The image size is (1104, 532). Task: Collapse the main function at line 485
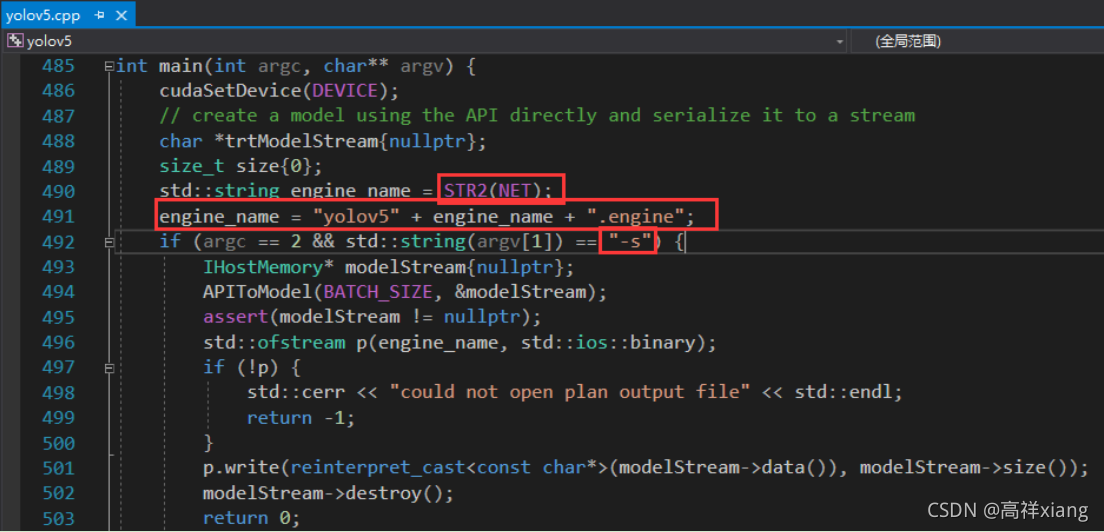pyautogui.click(x=109, y=67)
